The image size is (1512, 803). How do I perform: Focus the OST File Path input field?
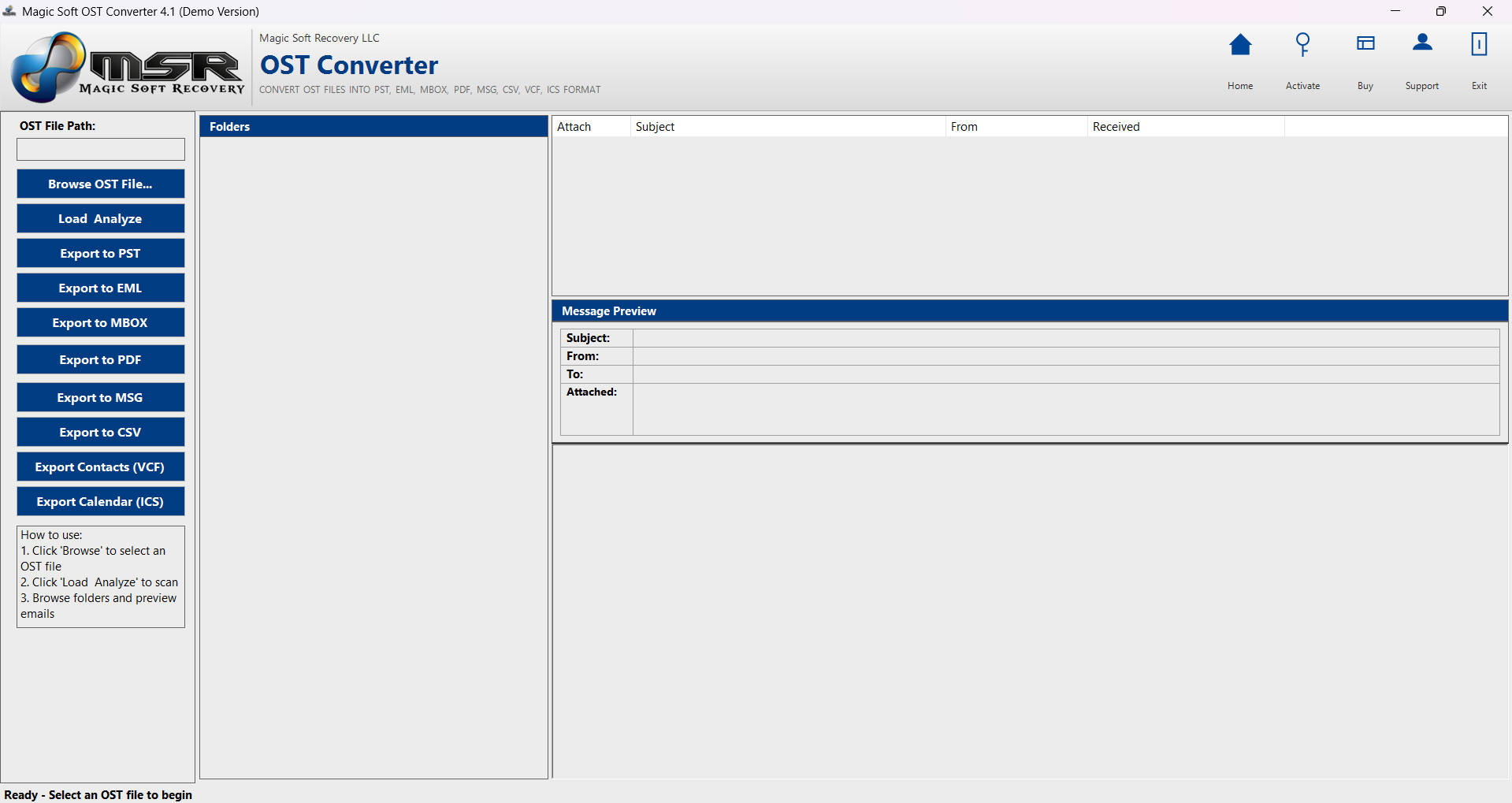101,150
